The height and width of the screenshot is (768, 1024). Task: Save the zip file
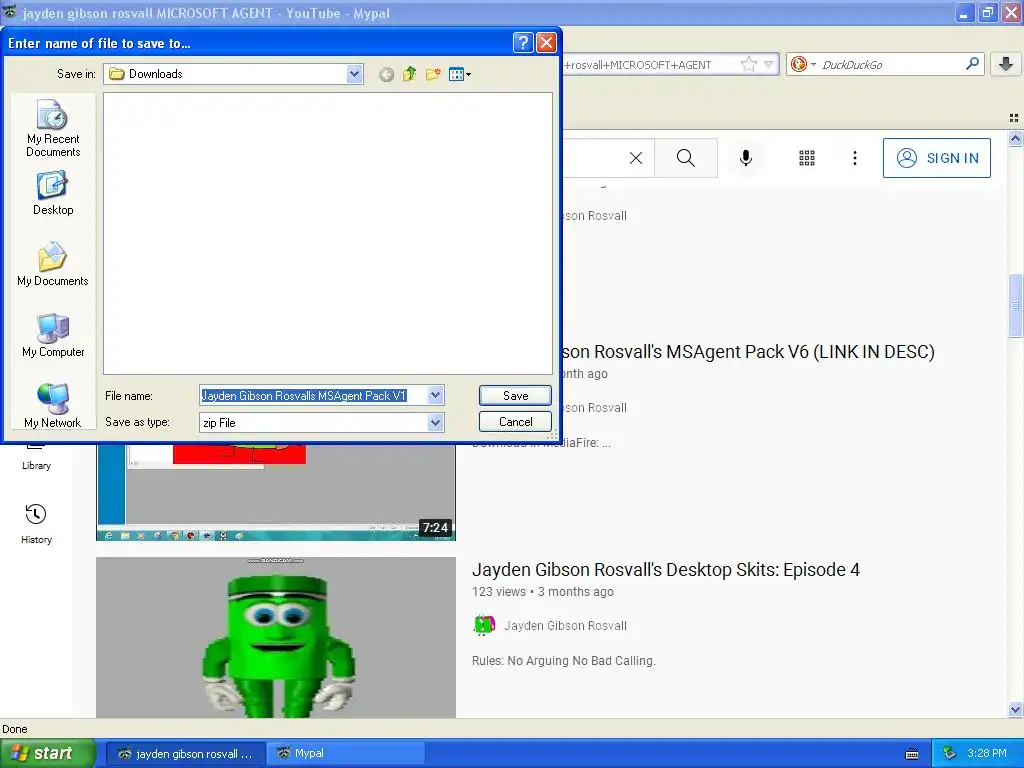click(515, 395)
